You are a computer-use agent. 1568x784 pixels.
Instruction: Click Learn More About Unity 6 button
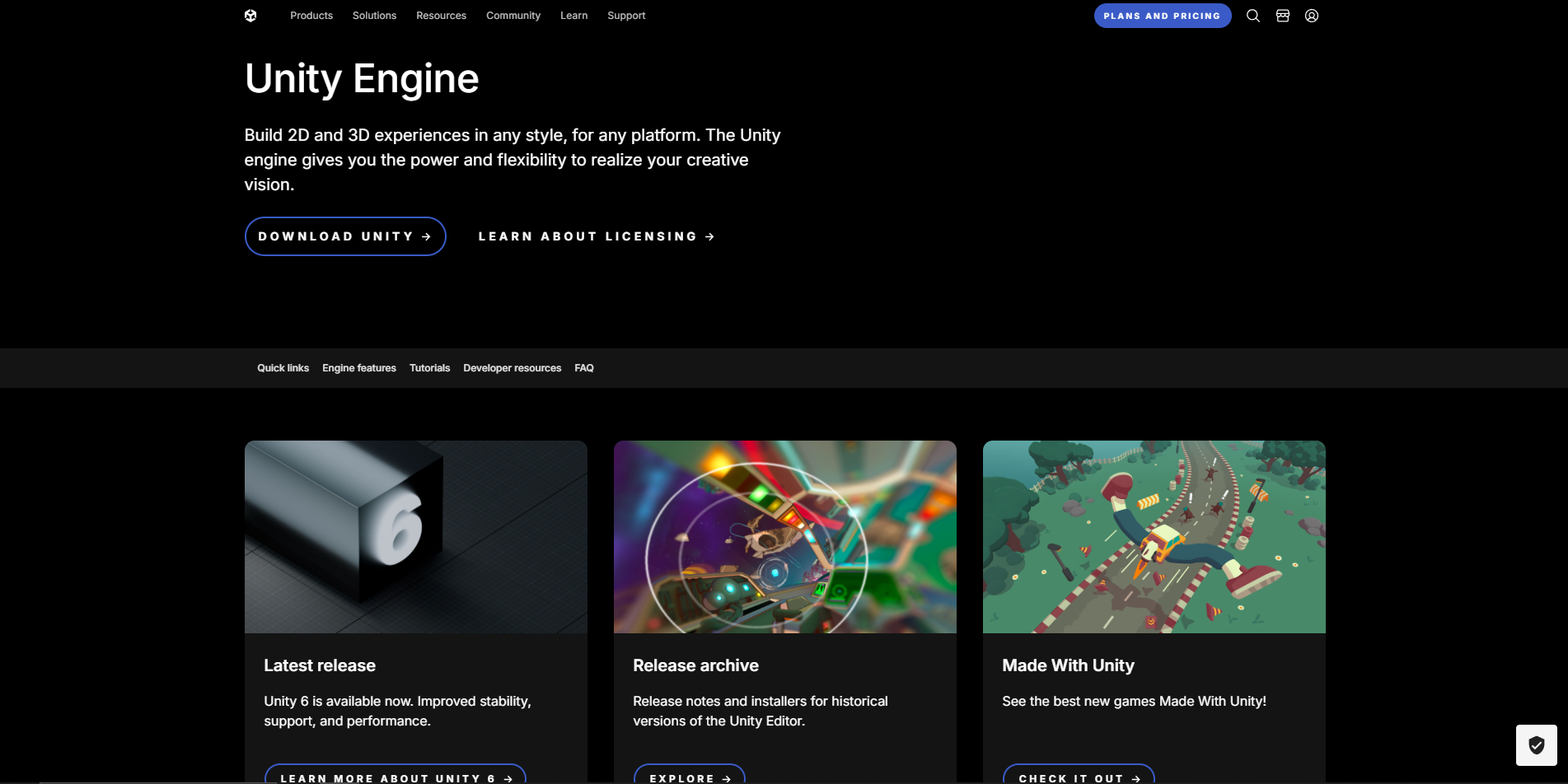[x=396, y=775]
